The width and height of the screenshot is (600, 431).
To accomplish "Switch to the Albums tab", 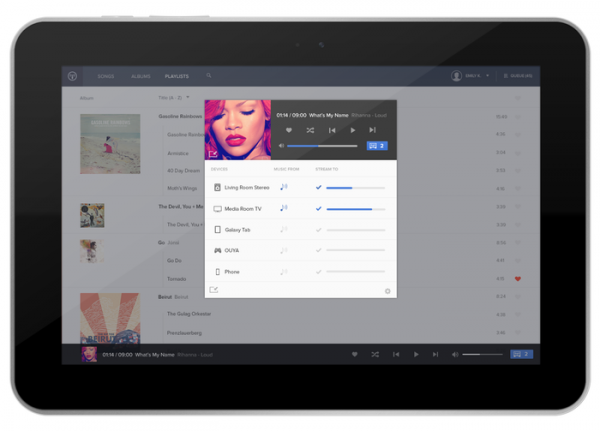I will point(140,76).
